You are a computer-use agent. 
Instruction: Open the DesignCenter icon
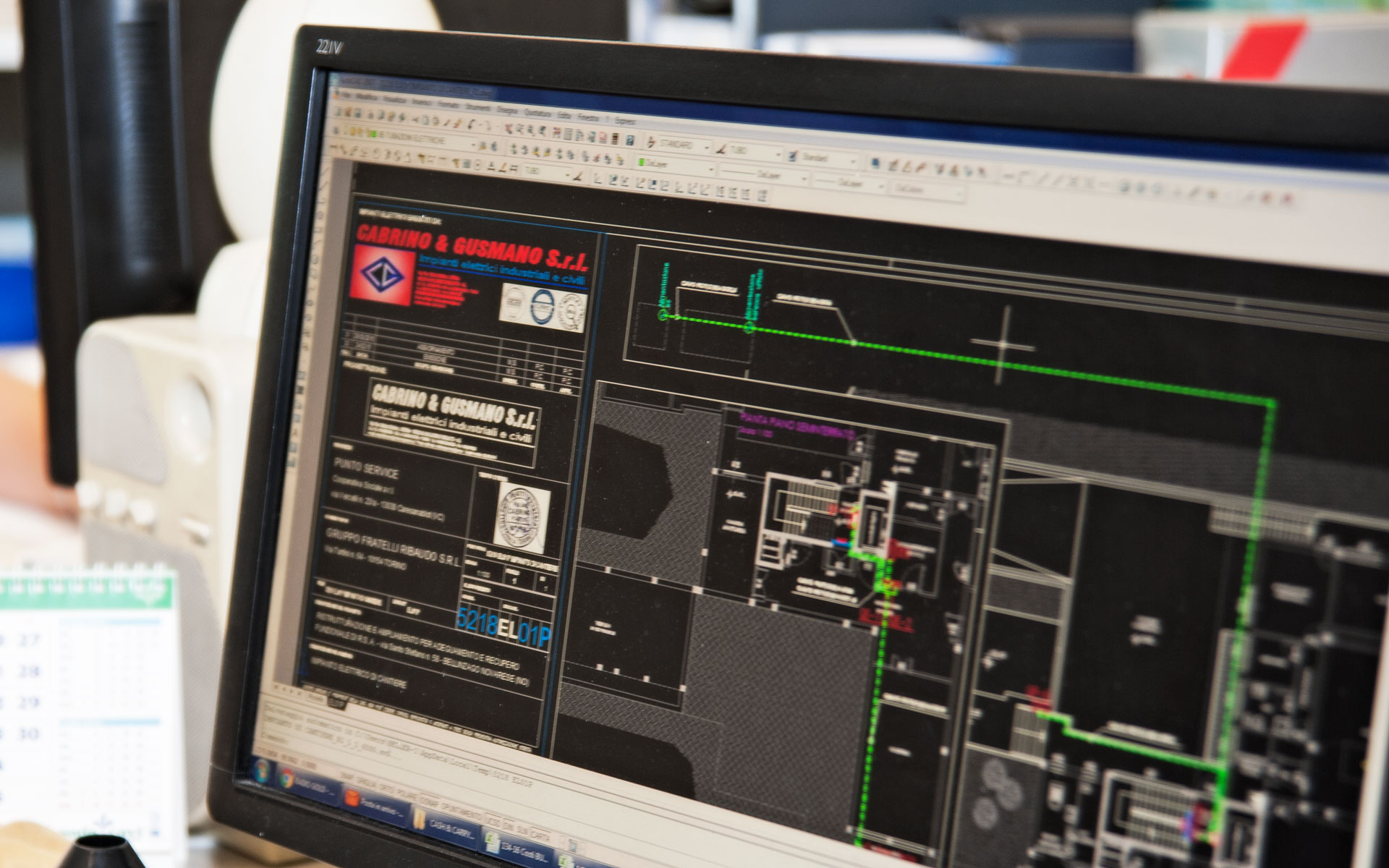click(x=567, y=135)
